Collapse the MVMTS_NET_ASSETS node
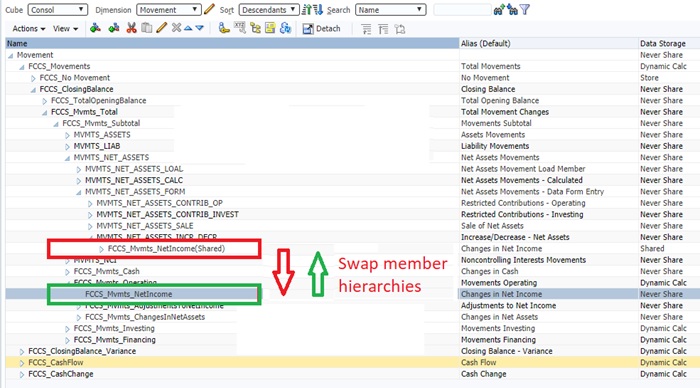700x388 pixels. [67, 158]
